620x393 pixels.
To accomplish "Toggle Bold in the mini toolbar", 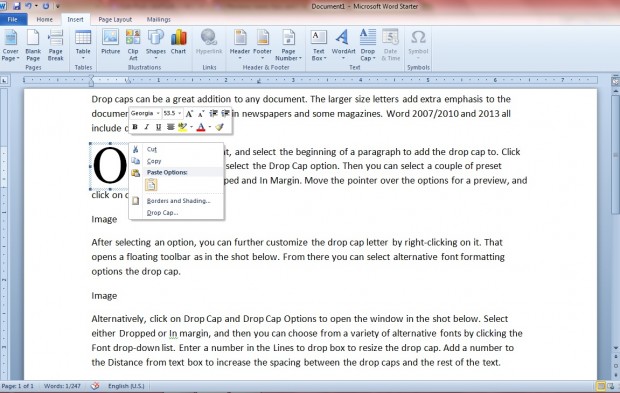I will pos(135,127).
